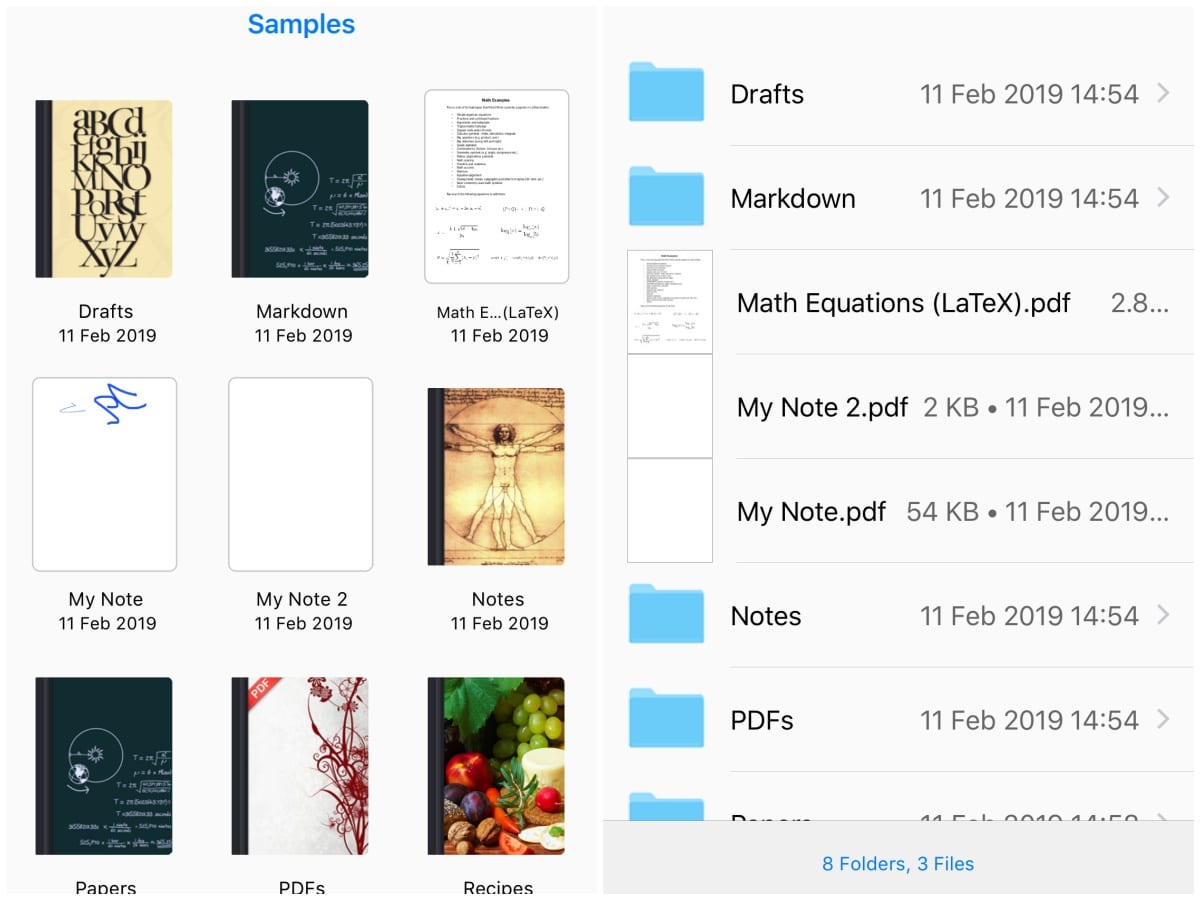Viewport: 1200px width, 900px height.
Task: Click the blue Notes folder icon
Action: tap(666, 615)
